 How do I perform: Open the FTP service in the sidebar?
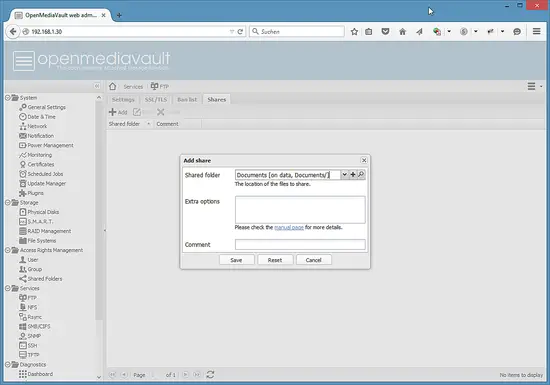tap(28, 298)
